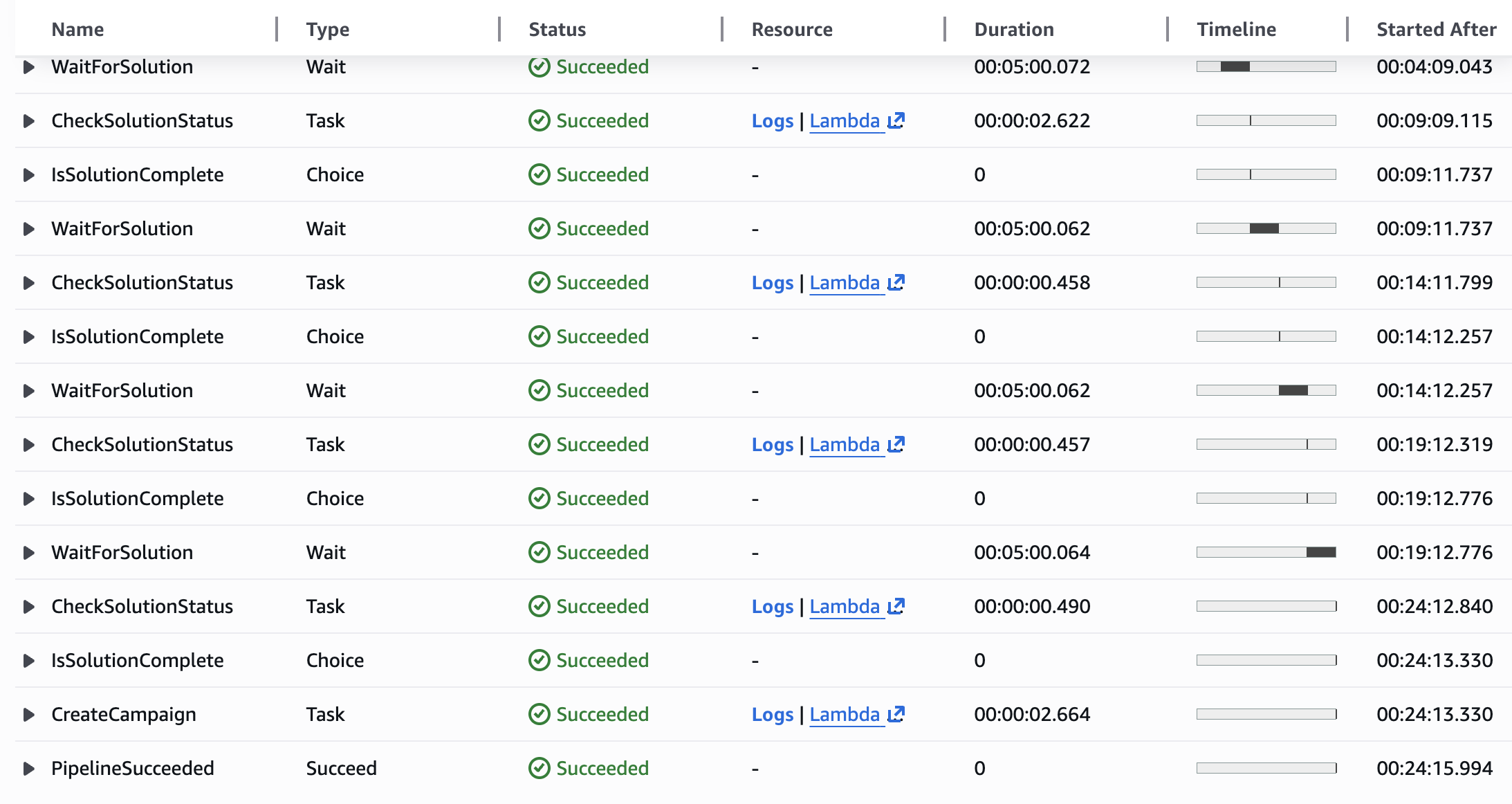Viewport: 1512px width, 804px height.
Task: Click Lambda external icon on CheckSolutionStatus 00:00:00.457
Action: pos(896,444)
